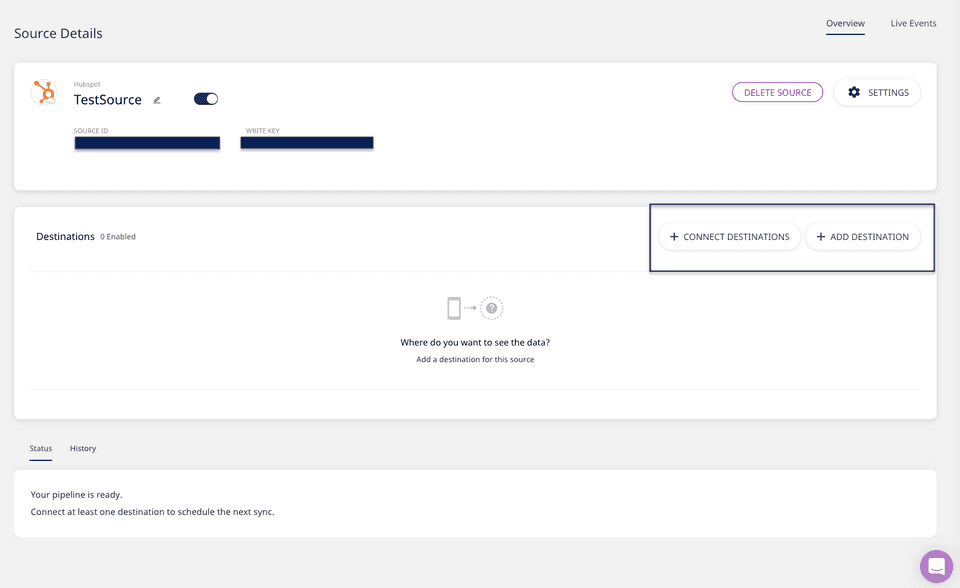Click the Settings label text
This screenshot has width=960, height=588.
pyautogui.click(x=888, y=92)
